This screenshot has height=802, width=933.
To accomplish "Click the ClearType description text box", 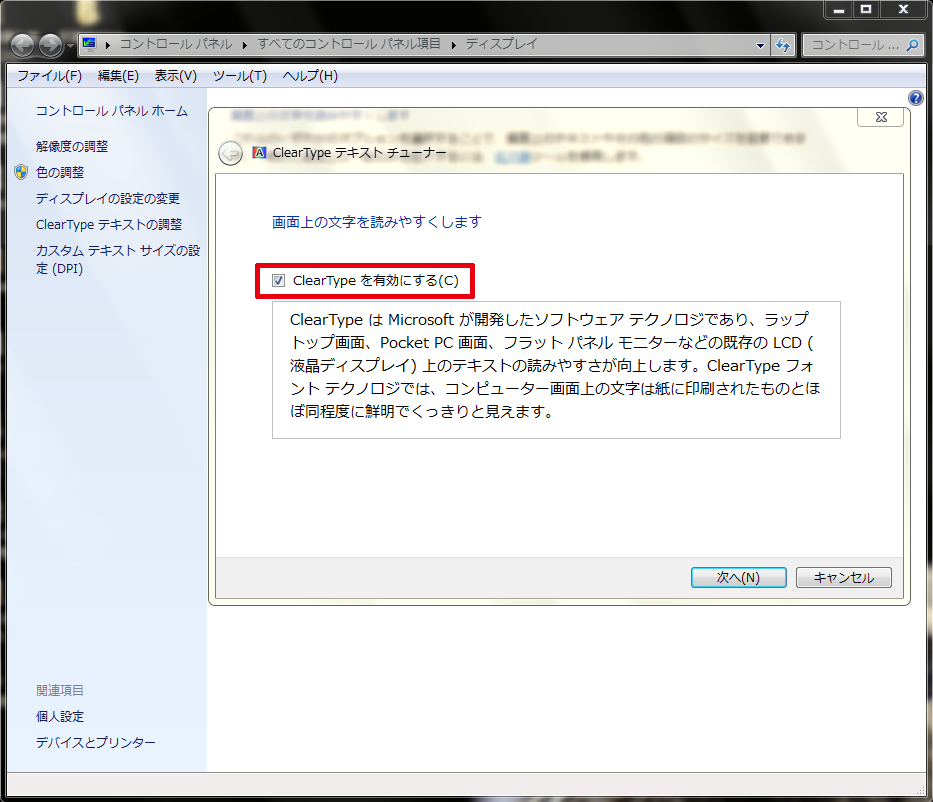I will click(x=556, y=370).
